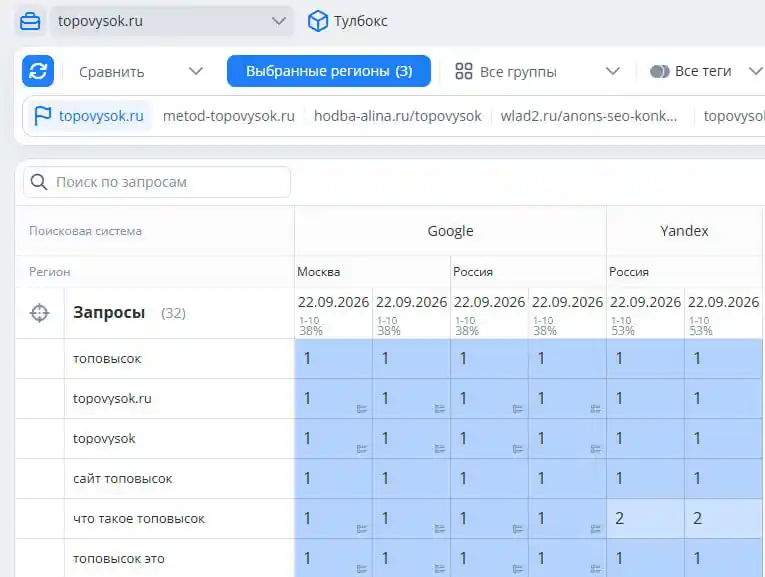This screenshot has height=577, width=765.
Task: Click the first 22.09.2026 date under Москва
Action: point(333,302)
